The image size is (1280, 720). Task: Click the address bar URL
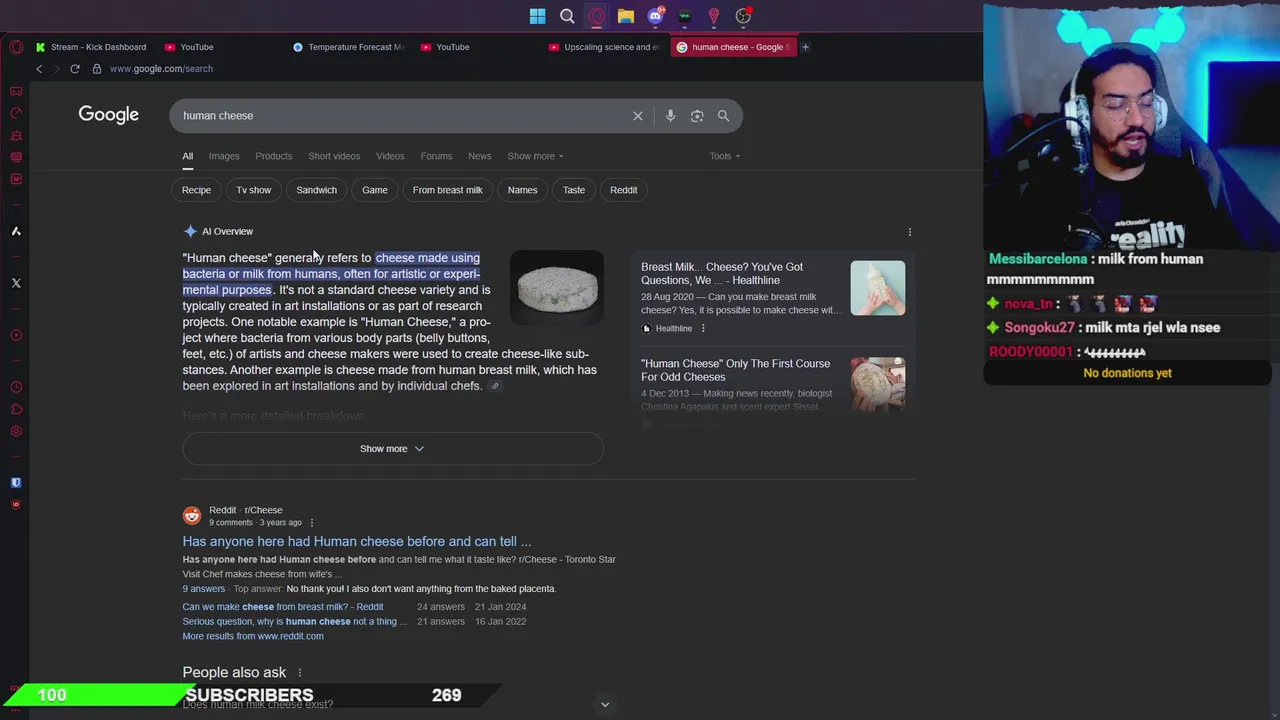tap(161, 69)
